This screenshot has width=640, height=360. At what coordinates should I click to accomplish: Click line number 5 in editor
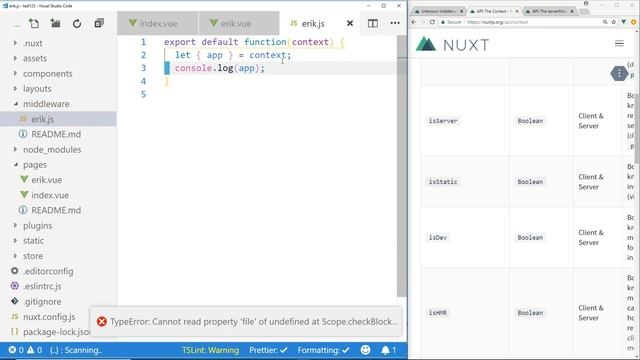[x=143, y=94]
